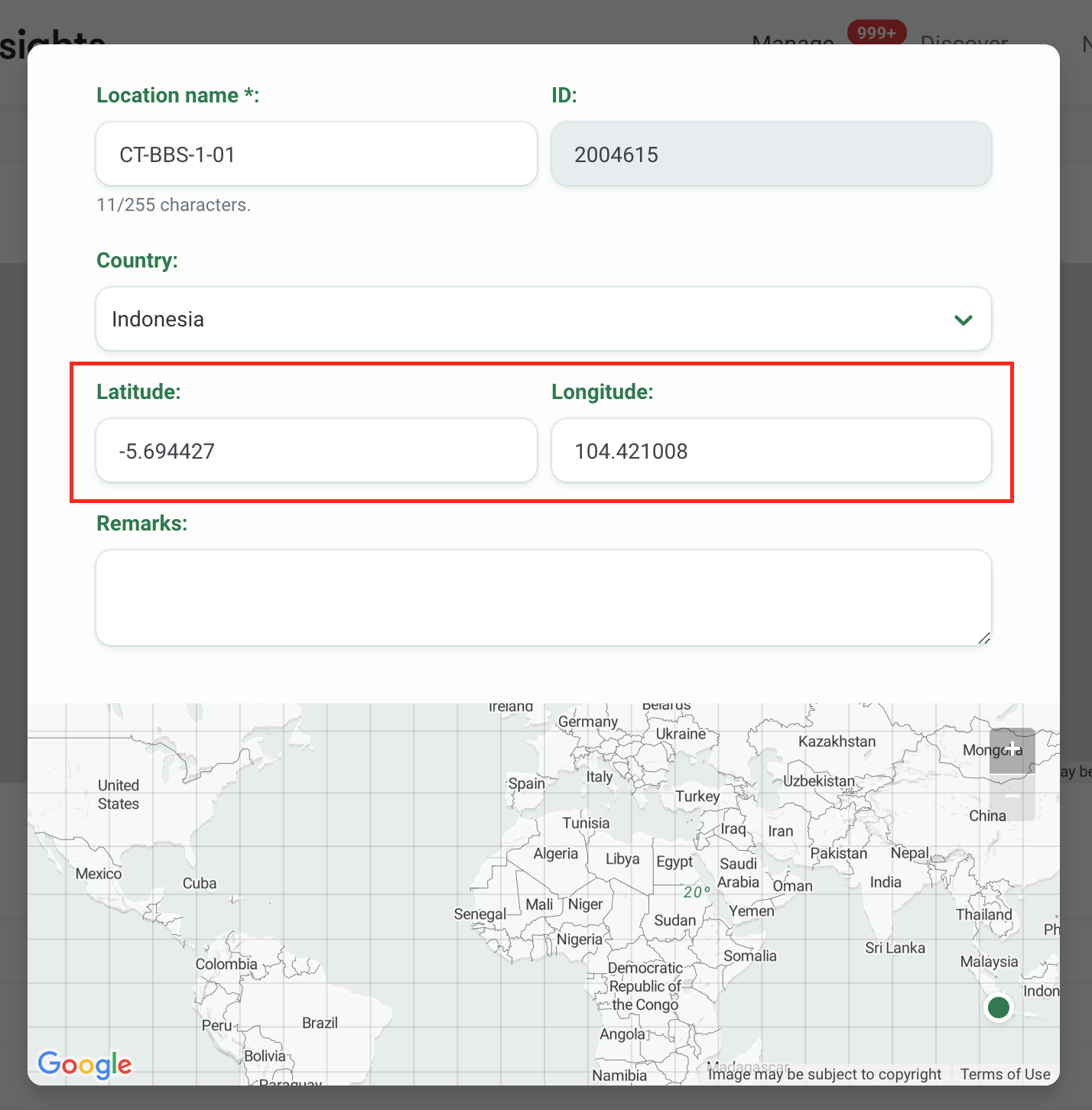Click the Iran label on the map
The height and width of the screenshot is (1110, 1092).
click(x=781, y=831)
